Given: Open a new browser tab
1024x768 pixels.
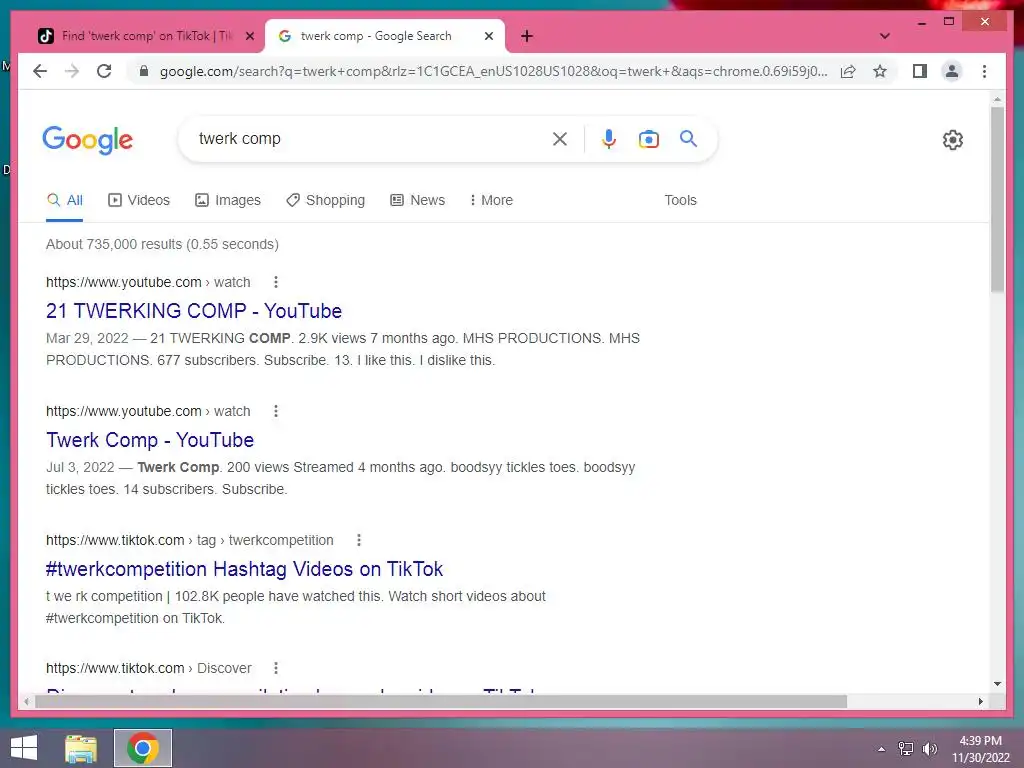Looking at the screenshot, I should click(527, 36).
